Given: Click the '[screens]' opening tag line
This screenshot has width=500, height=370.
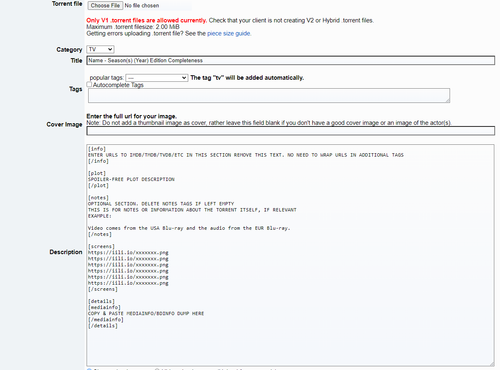Looking at the screenshot, I should tap(101, 246).
